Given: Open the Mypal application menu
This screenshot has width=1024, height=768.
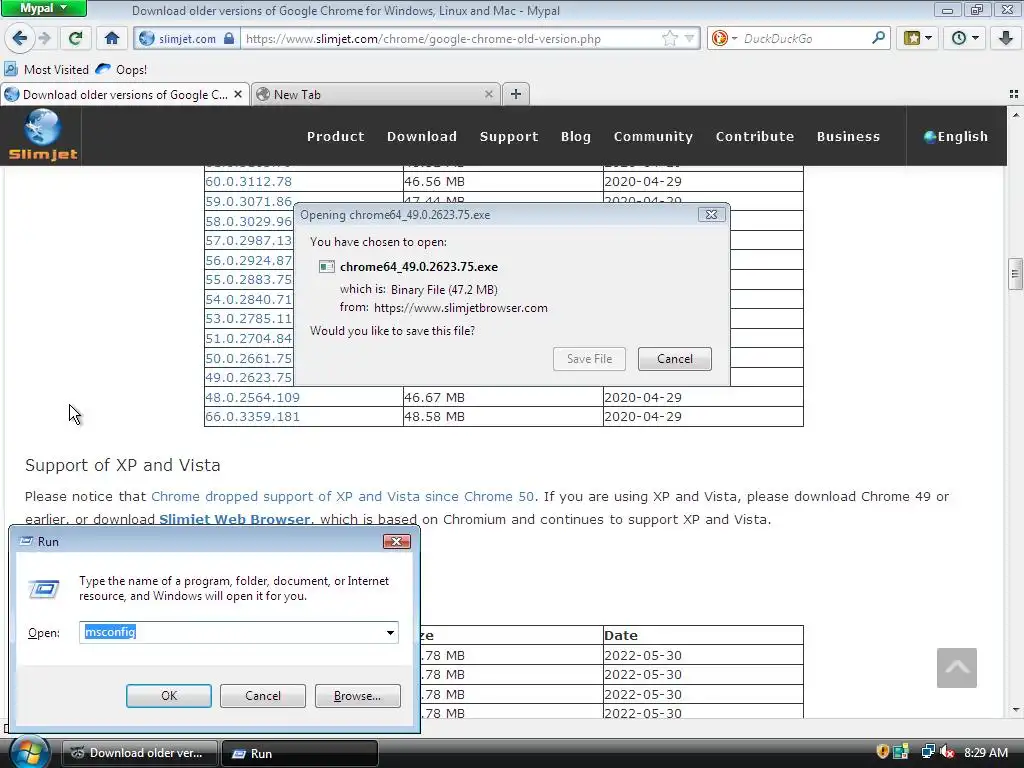Looking at the screenshot, I should [44, 8].
